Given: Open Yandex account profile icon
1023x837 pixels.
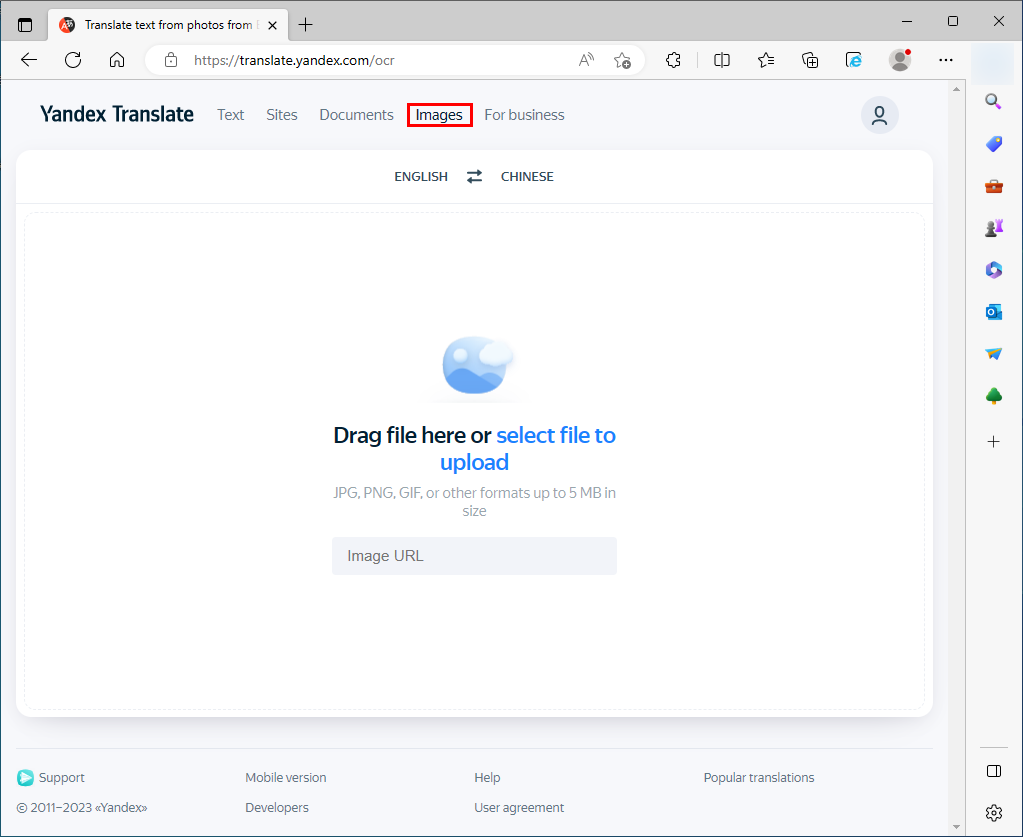Looking at the screenshot, I should pyautogui.click(x=879, y=115).
